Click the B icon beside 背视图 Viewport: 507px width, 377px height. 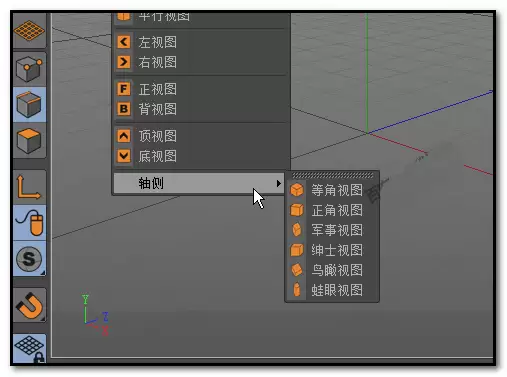coord(124,109)
